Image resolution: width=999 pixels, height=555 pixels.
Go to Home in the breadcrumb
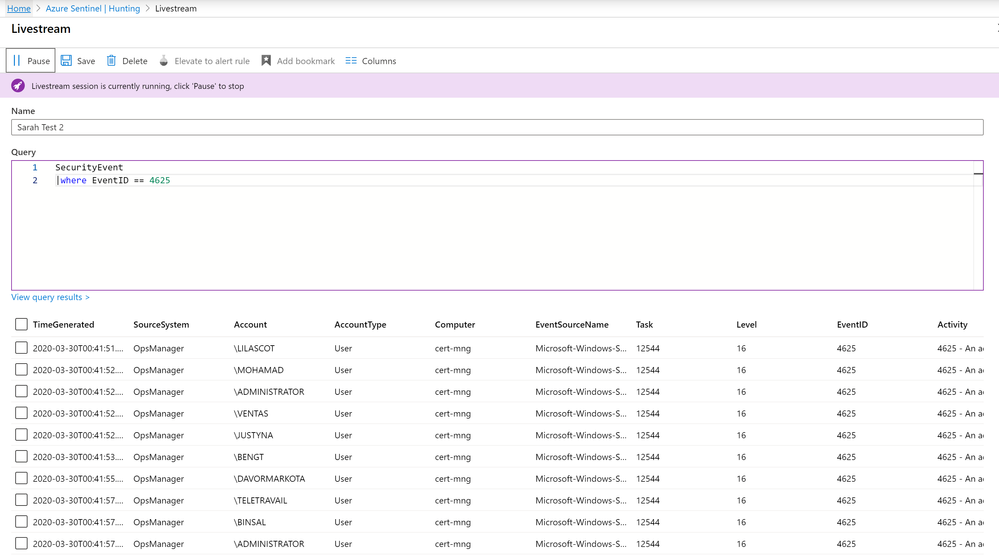[19, 8]
